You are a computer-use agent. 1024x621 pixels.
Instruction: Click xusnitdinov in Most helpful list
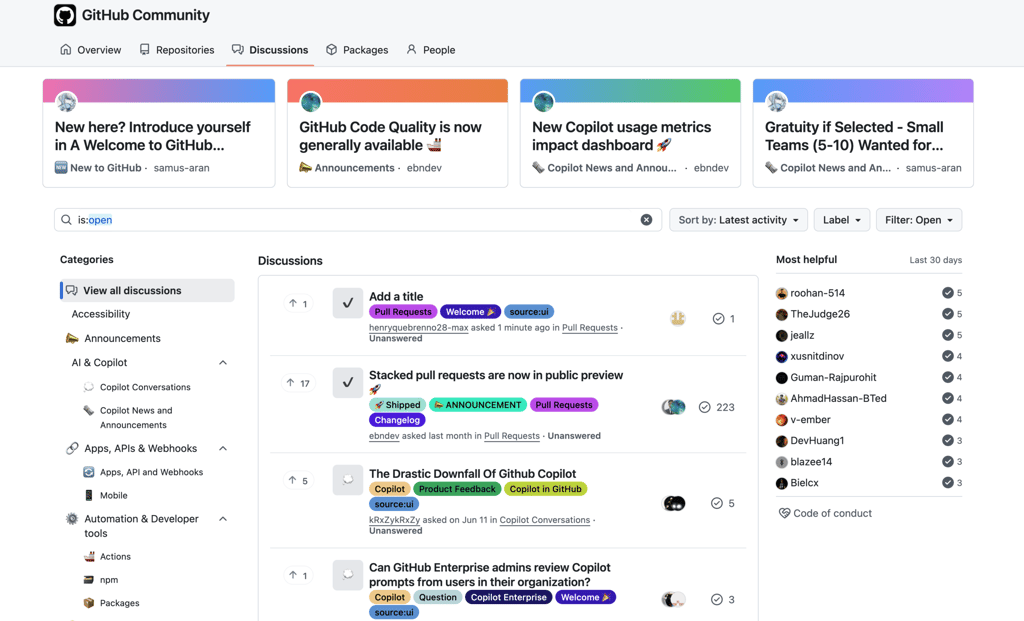click(817, 357)
